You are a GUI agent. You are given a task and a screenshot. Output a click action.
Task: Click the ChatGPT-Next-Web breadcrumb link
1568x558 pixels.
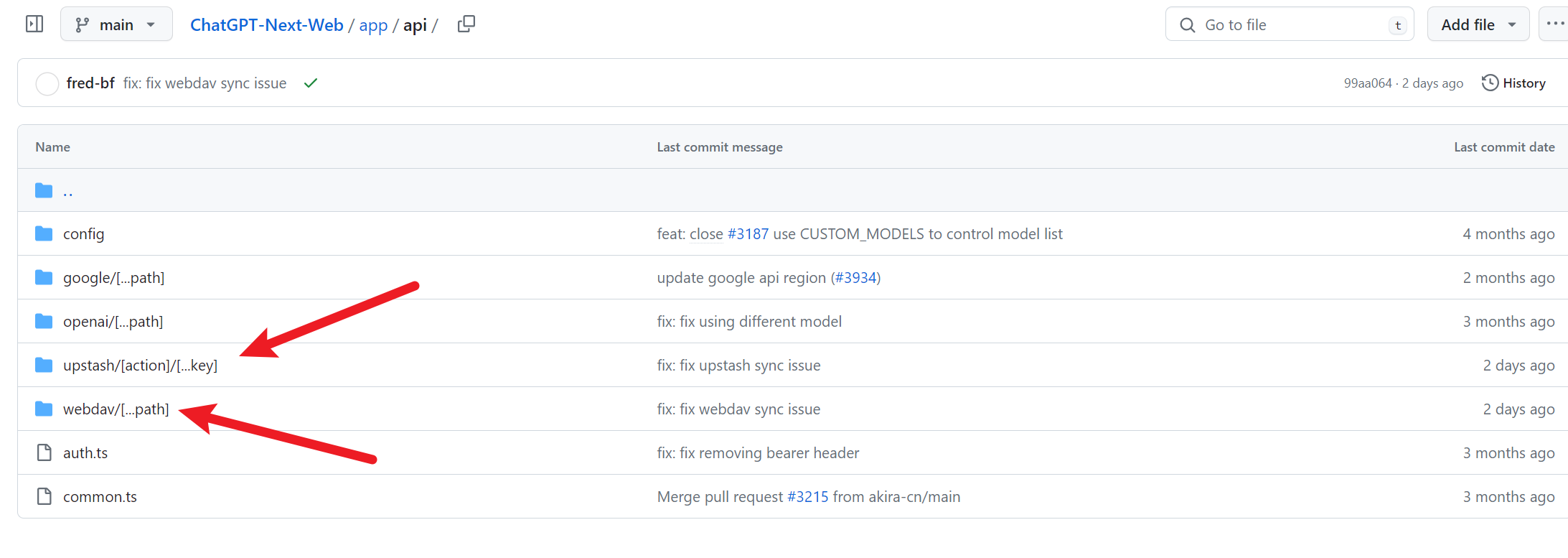point(266,25)
